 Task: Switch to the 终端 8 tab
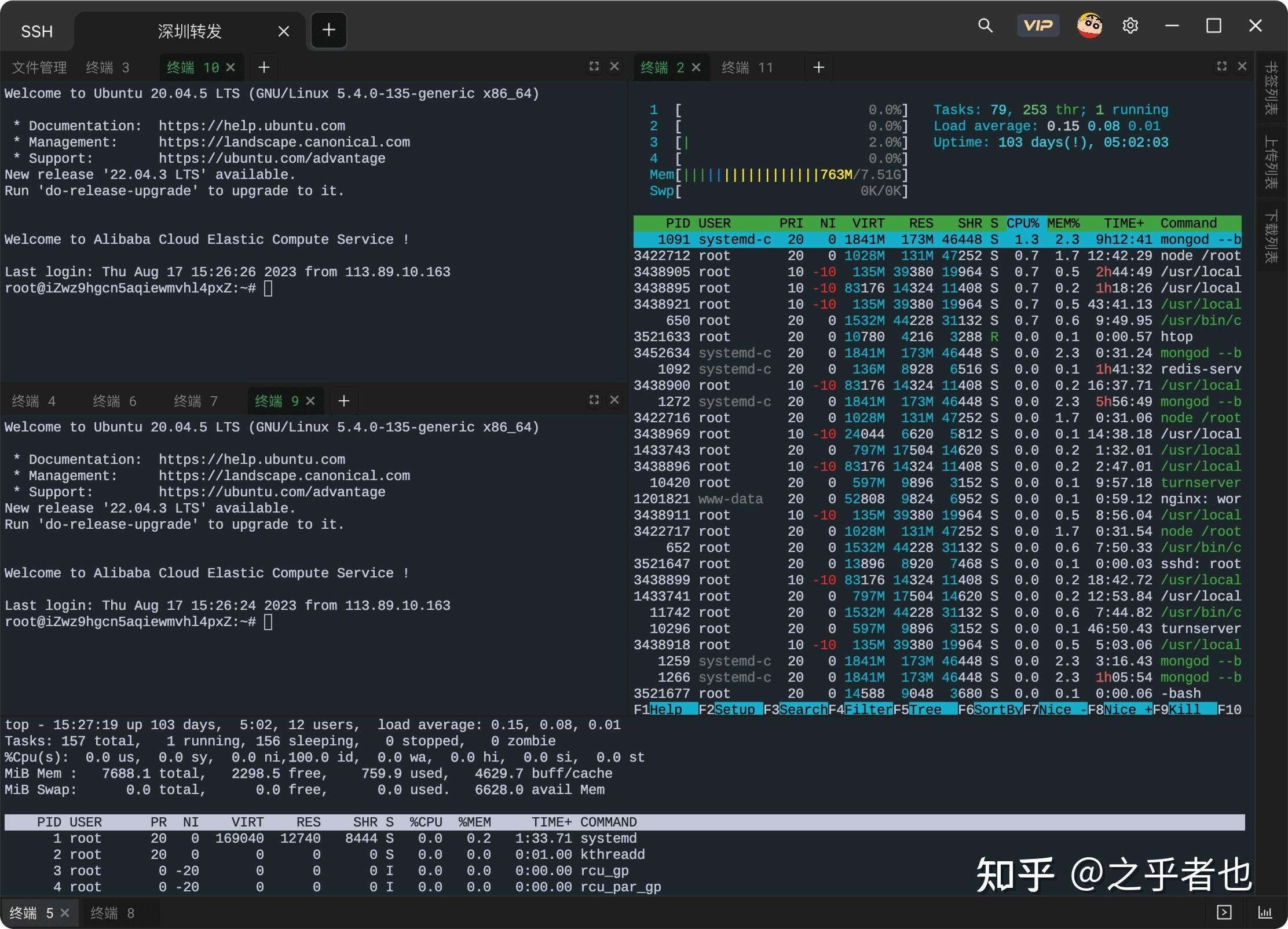point(112,913)
